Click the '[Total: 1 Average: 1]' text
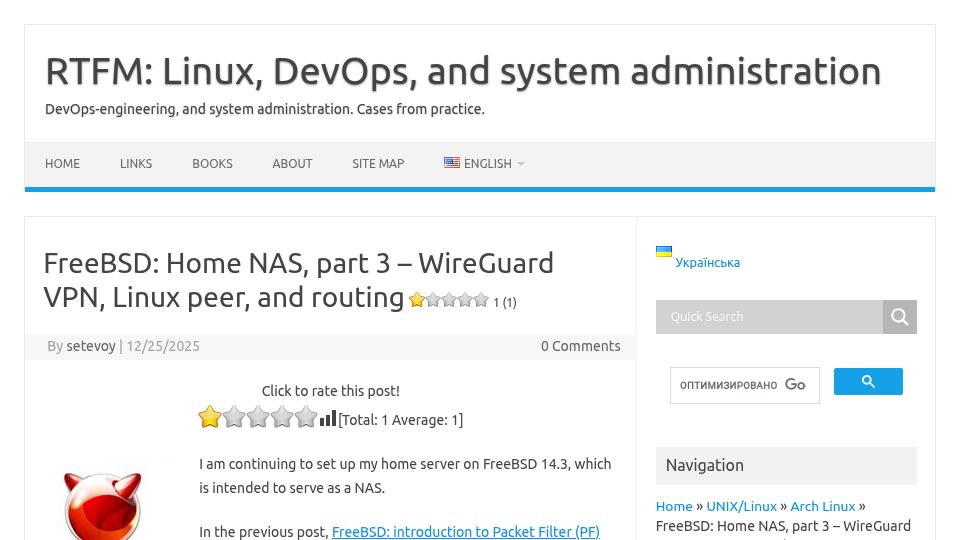960x540 pixels. [x=400, y=420]
